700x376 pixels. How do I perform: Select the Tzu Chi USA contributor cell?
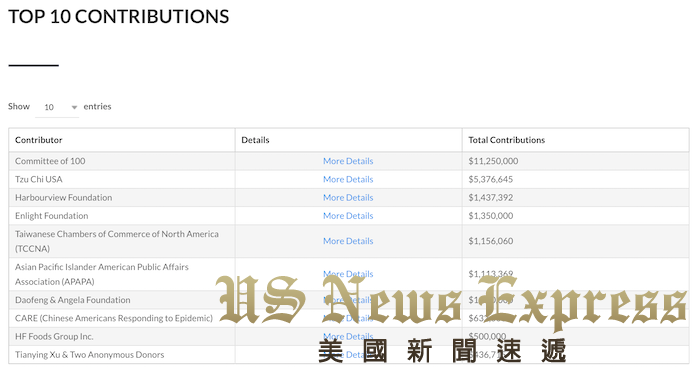click(121, 179)
